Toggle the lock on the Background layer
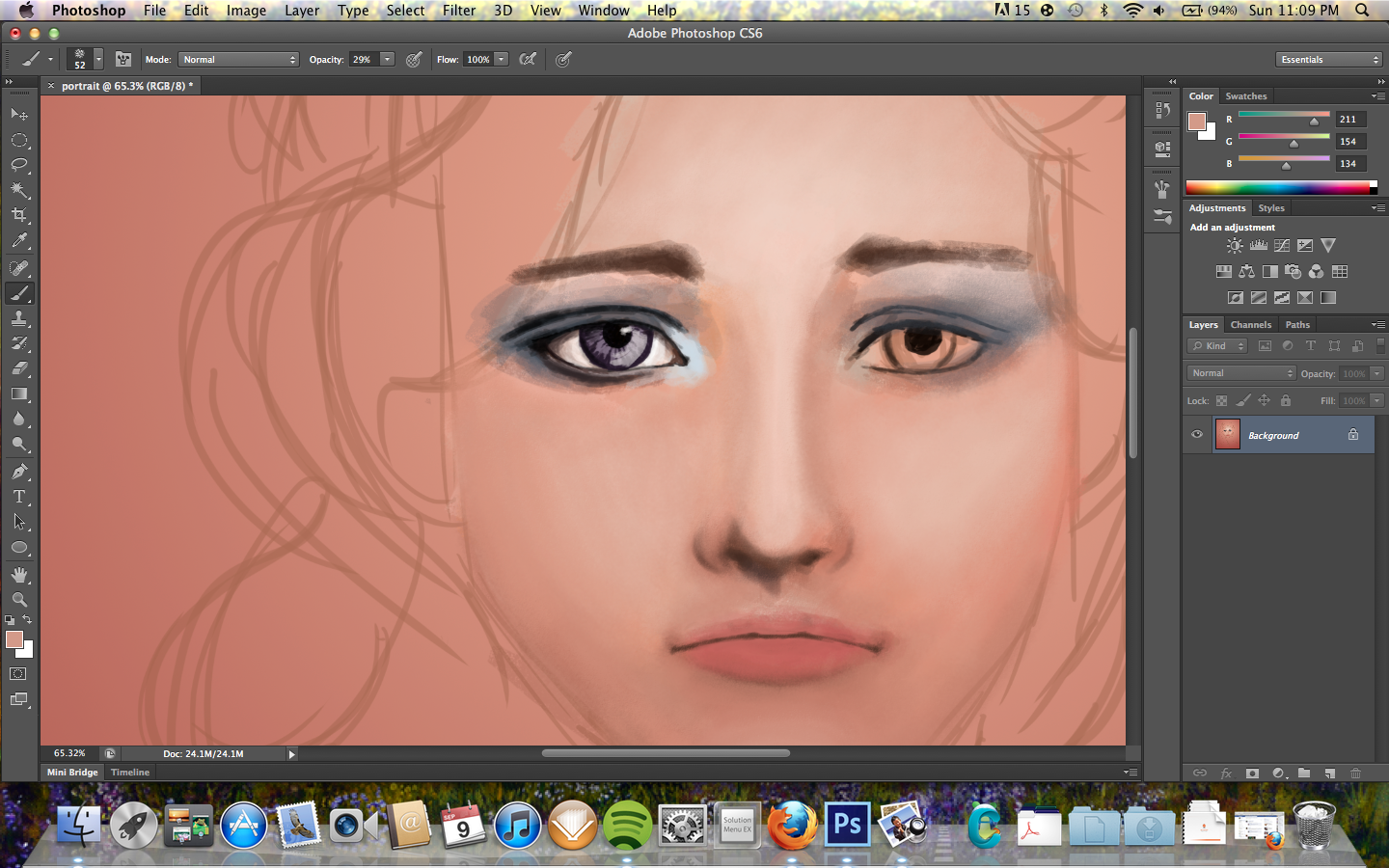This screenshot has height=868, width=1389. [x=1353, y=435]
